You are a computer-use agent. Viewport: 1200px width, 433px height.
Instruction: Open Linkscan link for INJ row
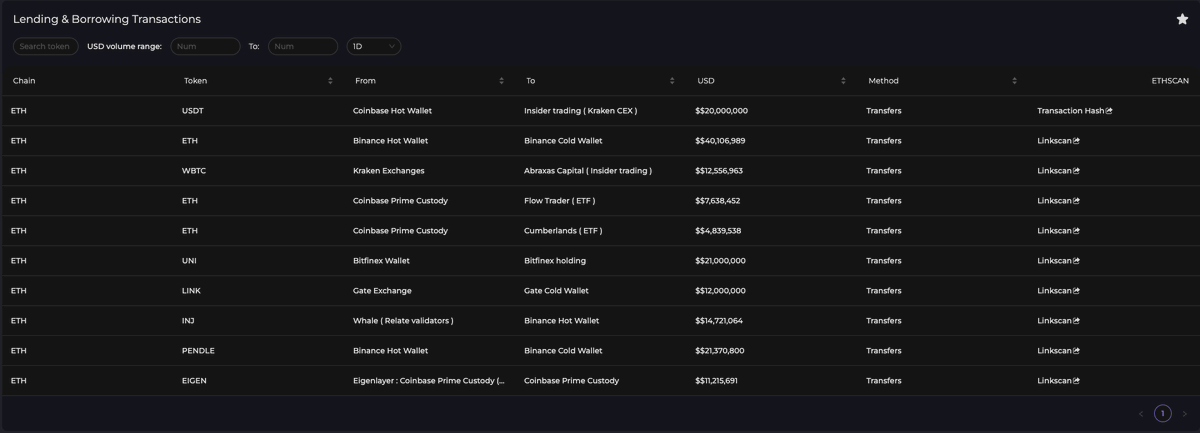point(1058,321)
